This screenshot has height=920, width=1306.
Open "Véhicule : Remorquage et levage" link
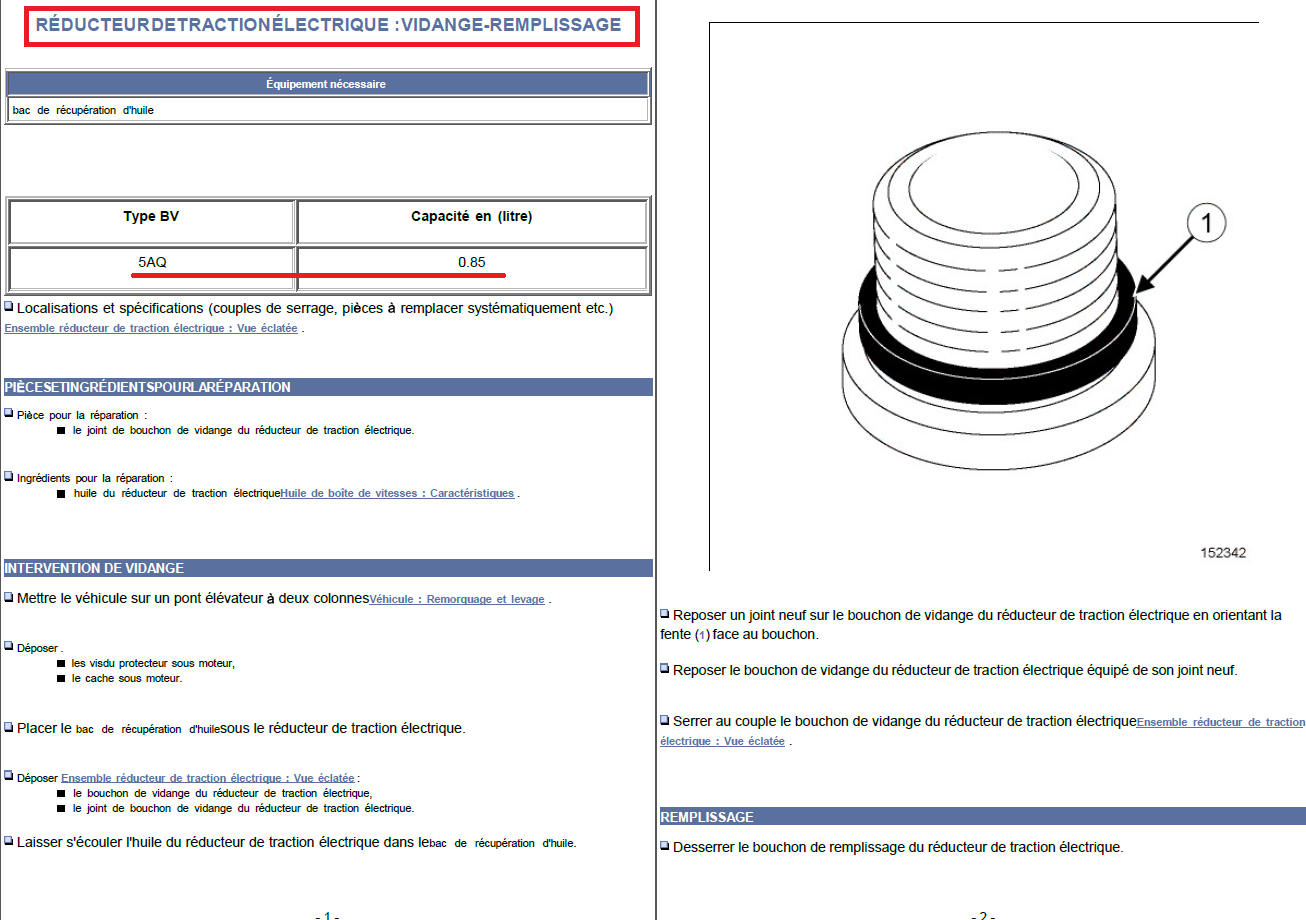coord(457,600)
